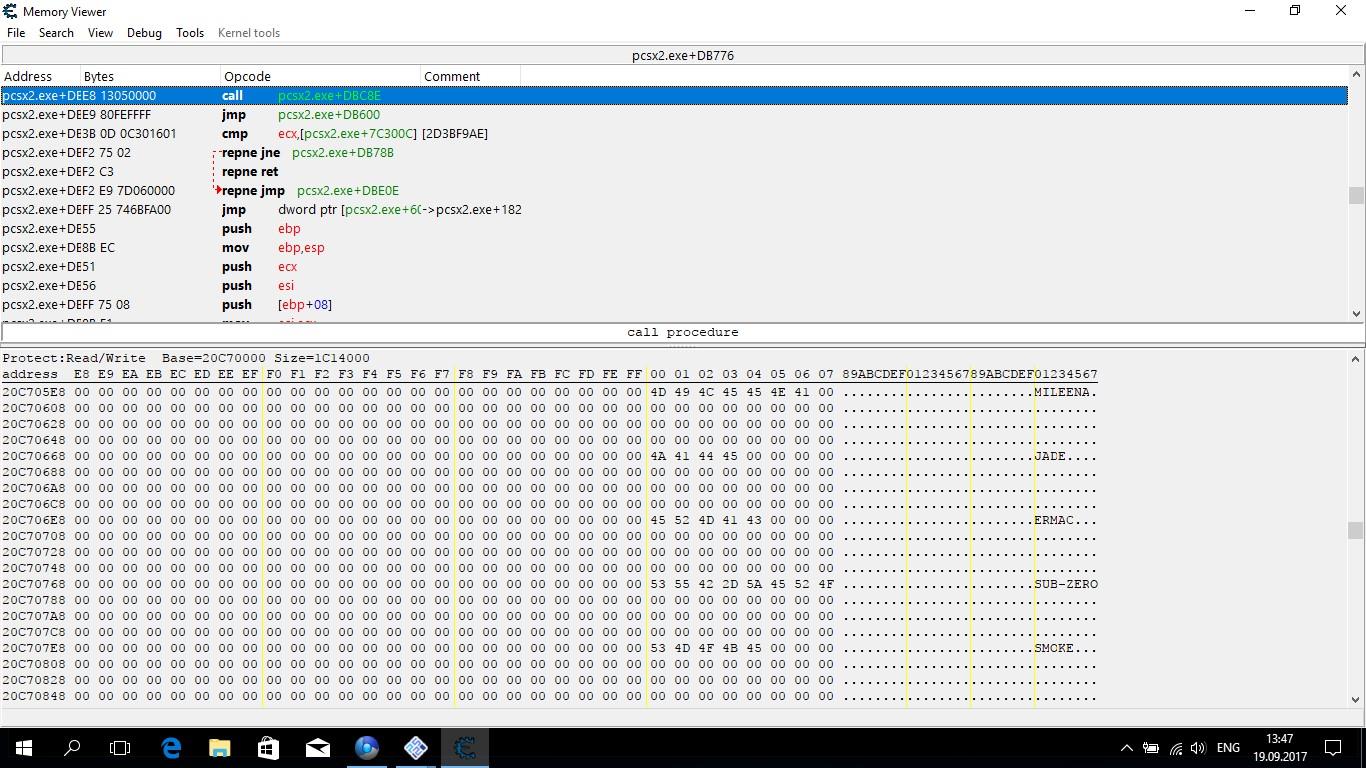
Task: Open the volume tray icon
Action: [x=1198, y=747]
